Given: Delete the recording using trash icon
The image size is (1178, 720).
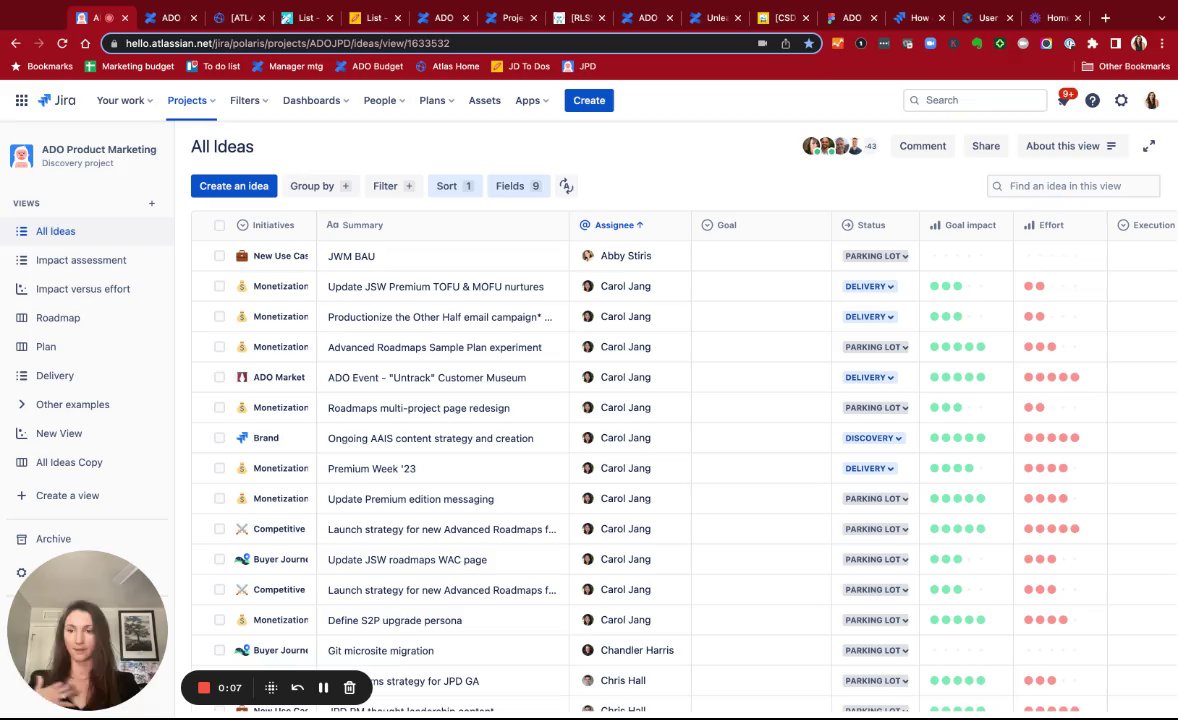Looking at the screenshot, I should (x=349, y=688).
